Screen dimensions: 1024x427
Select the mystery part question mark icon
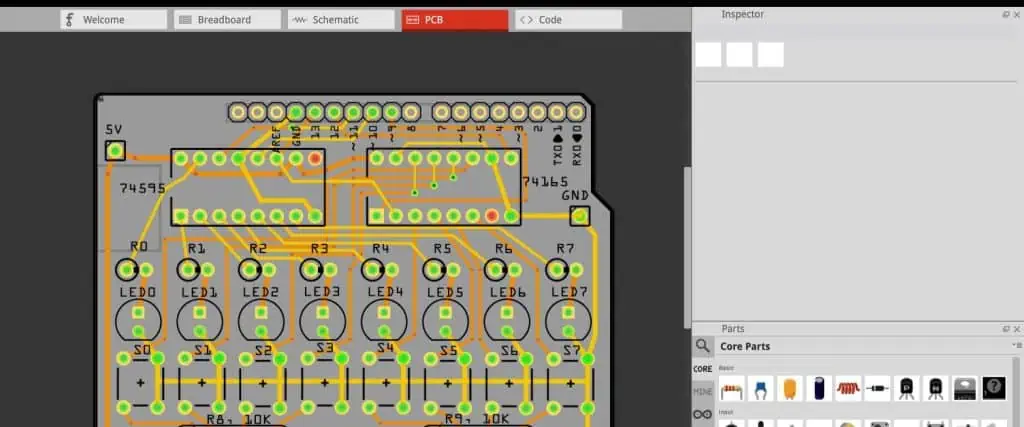[994, 387]
